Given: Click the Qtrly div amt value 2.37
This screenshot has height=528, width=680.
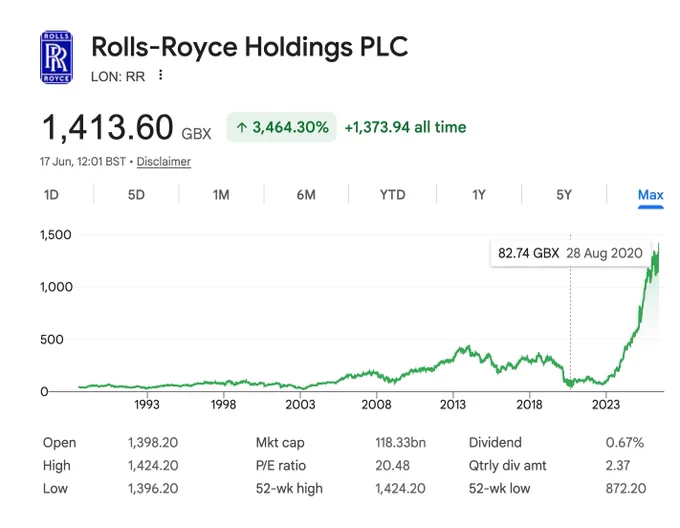Looking at the screenshot, I should [x=618, y=466].
